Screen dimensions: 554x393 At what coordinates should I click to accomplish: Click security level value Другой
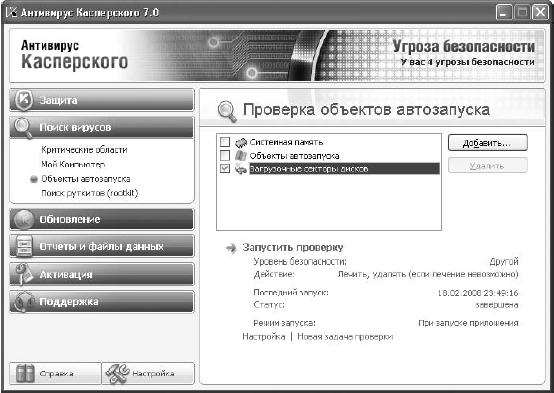pyautogui.click(x=504, y=262)
